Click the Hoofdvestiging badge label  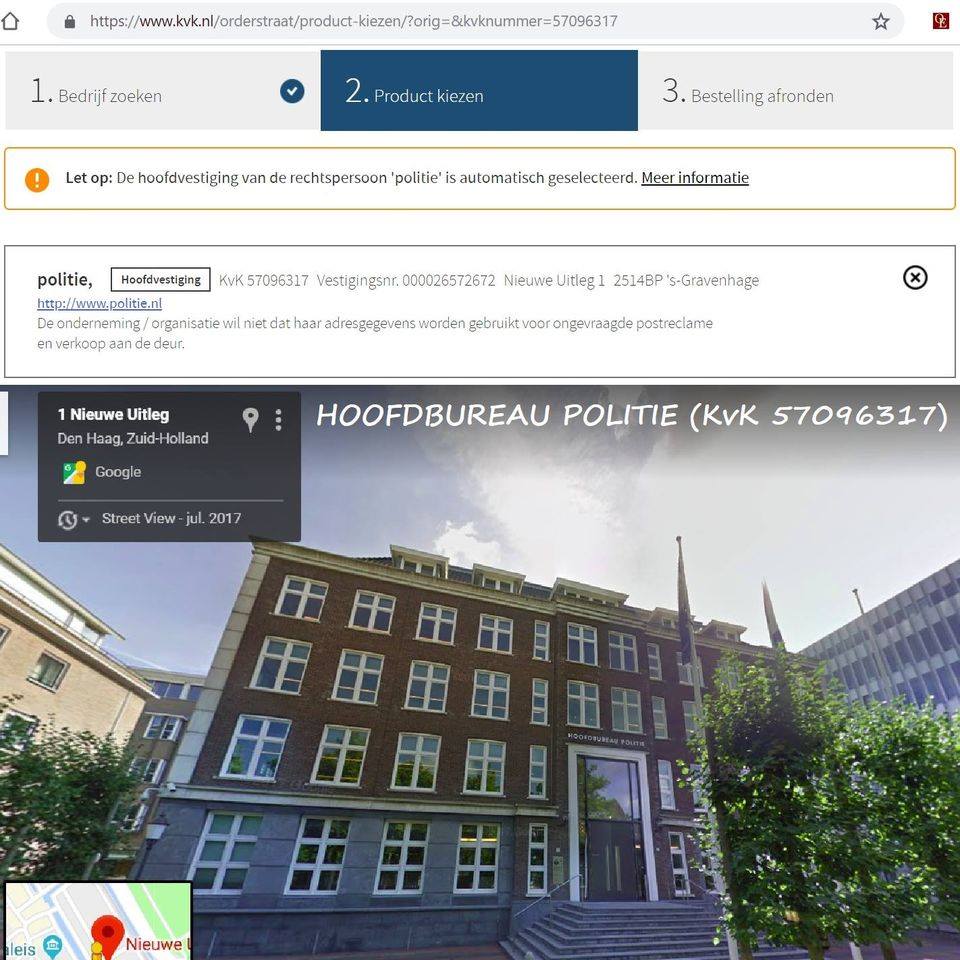(x=160, y=280)
